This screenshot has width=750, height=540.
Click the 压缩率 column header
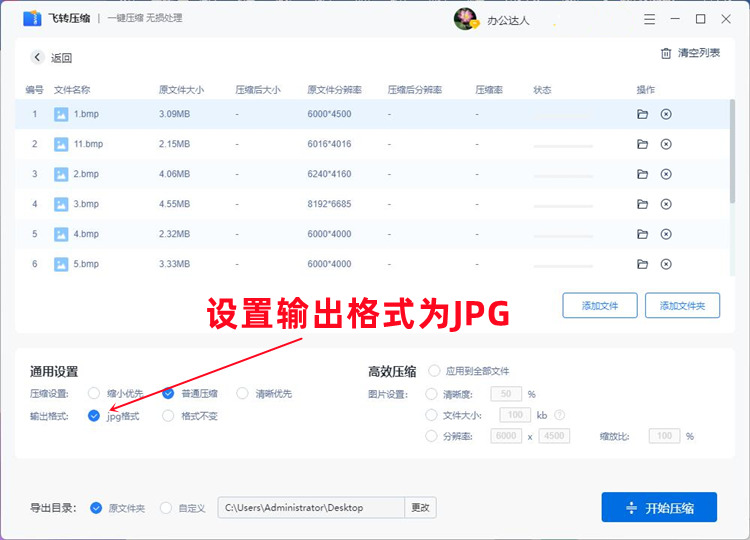[x=489, y=90]
